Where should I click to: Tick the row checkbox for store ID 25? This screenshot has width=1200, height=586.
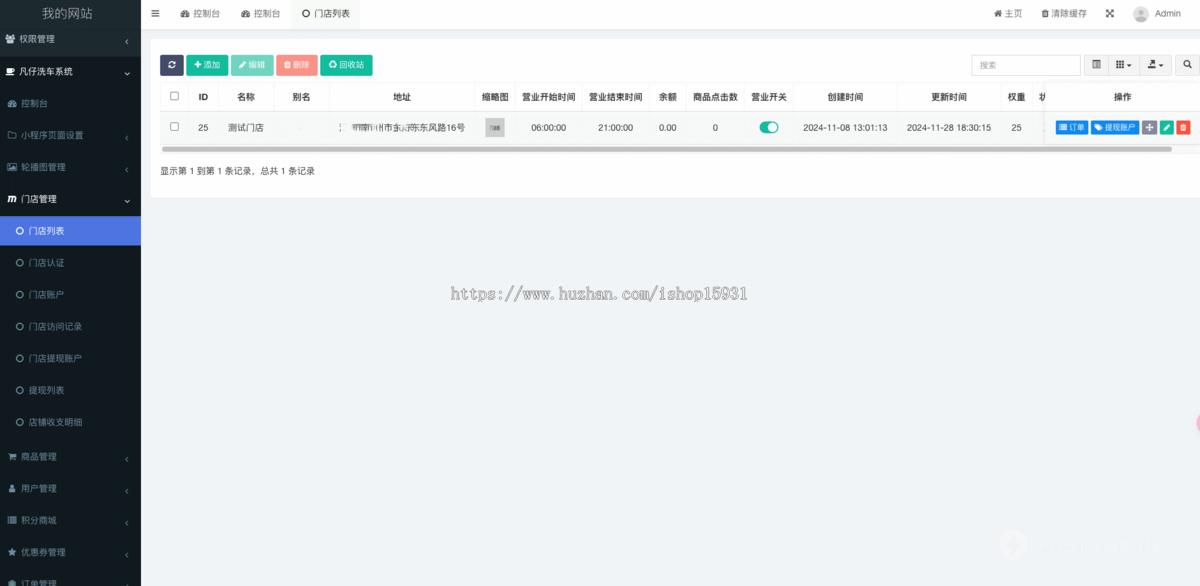click(174, 127)
